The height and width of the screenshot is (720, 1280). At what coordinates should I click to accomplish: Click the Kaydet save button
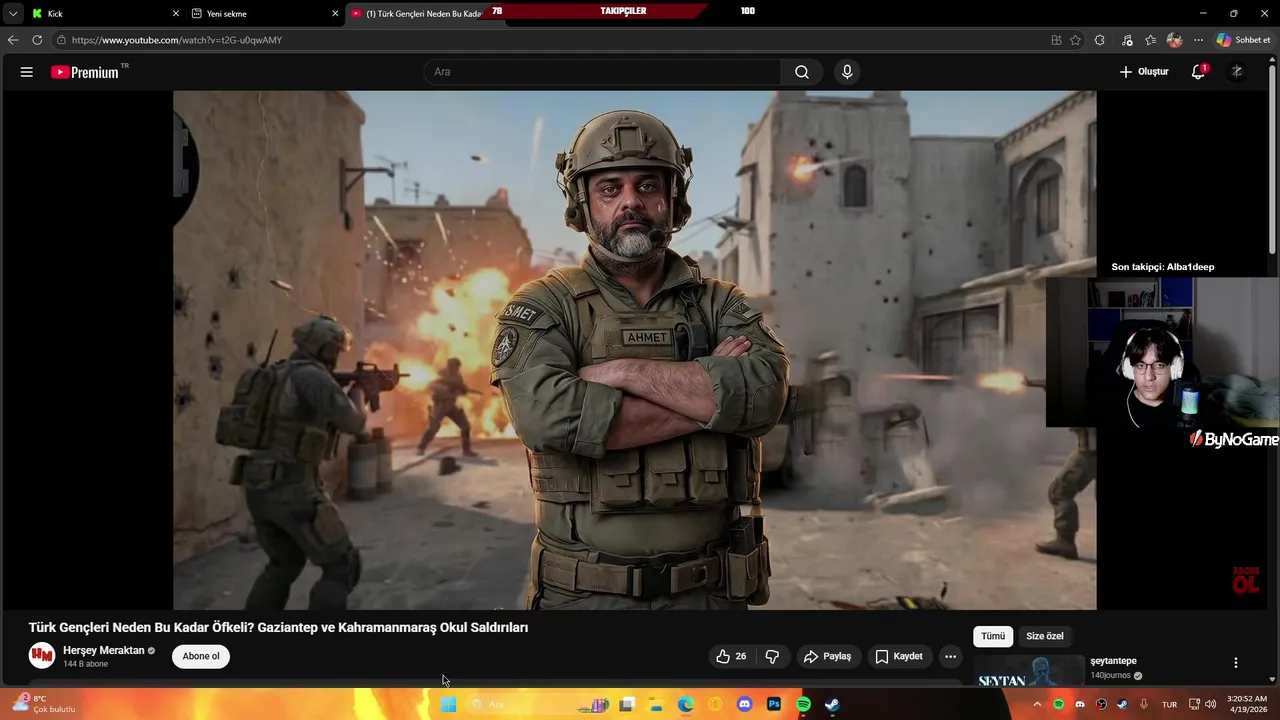(x=899, y=656)
